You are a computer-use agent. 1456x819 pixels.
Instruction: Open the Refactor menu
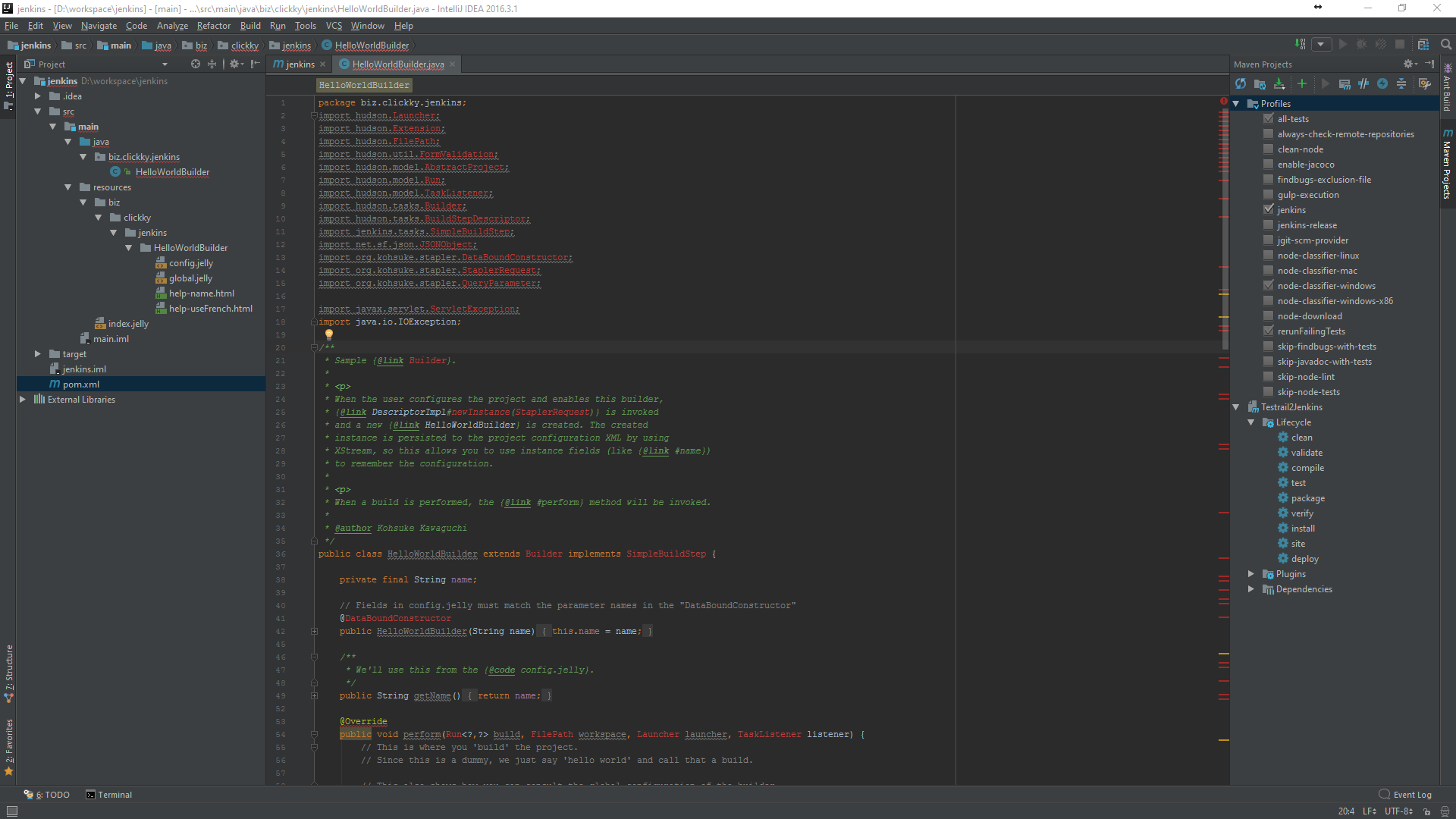point(214,26)
